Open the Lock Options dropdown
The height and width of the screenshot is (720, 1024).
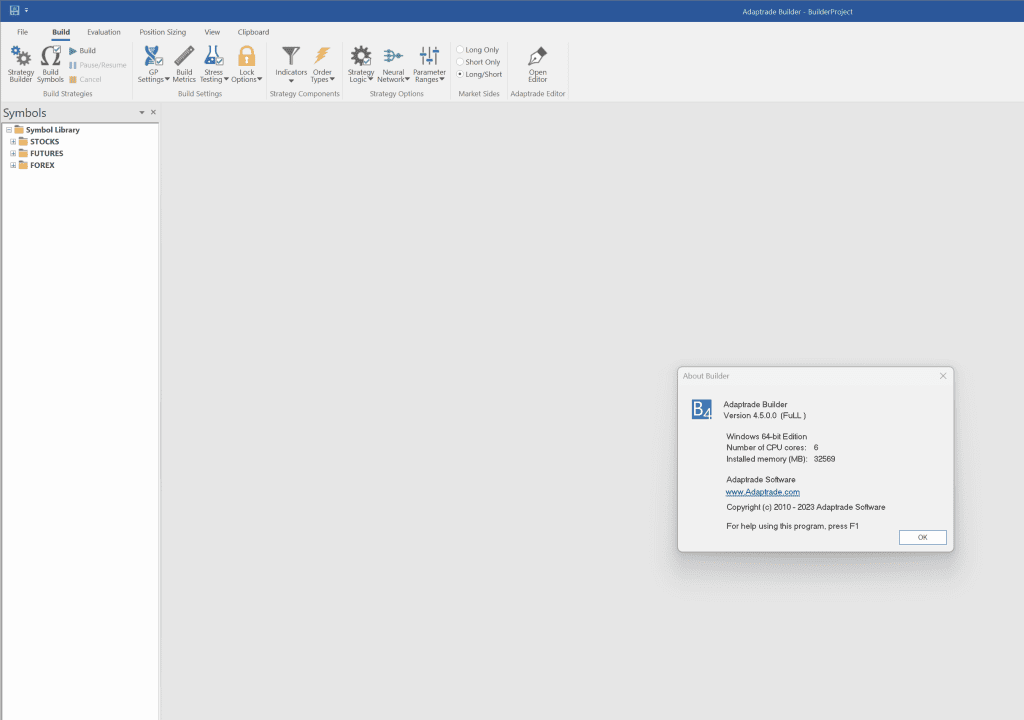point(246,62)
